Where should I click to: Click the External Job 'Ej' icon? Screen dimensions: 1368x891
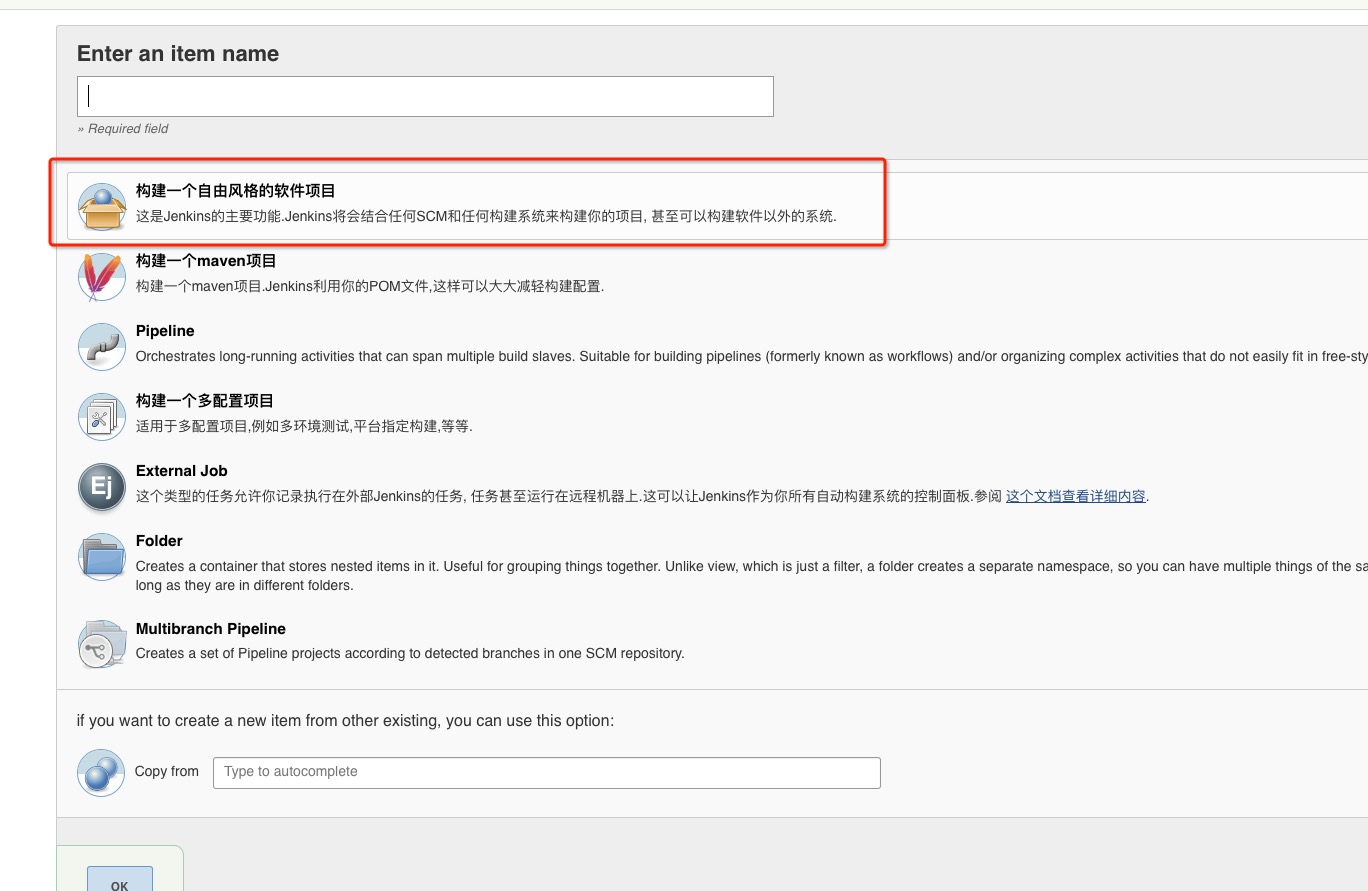102,487
